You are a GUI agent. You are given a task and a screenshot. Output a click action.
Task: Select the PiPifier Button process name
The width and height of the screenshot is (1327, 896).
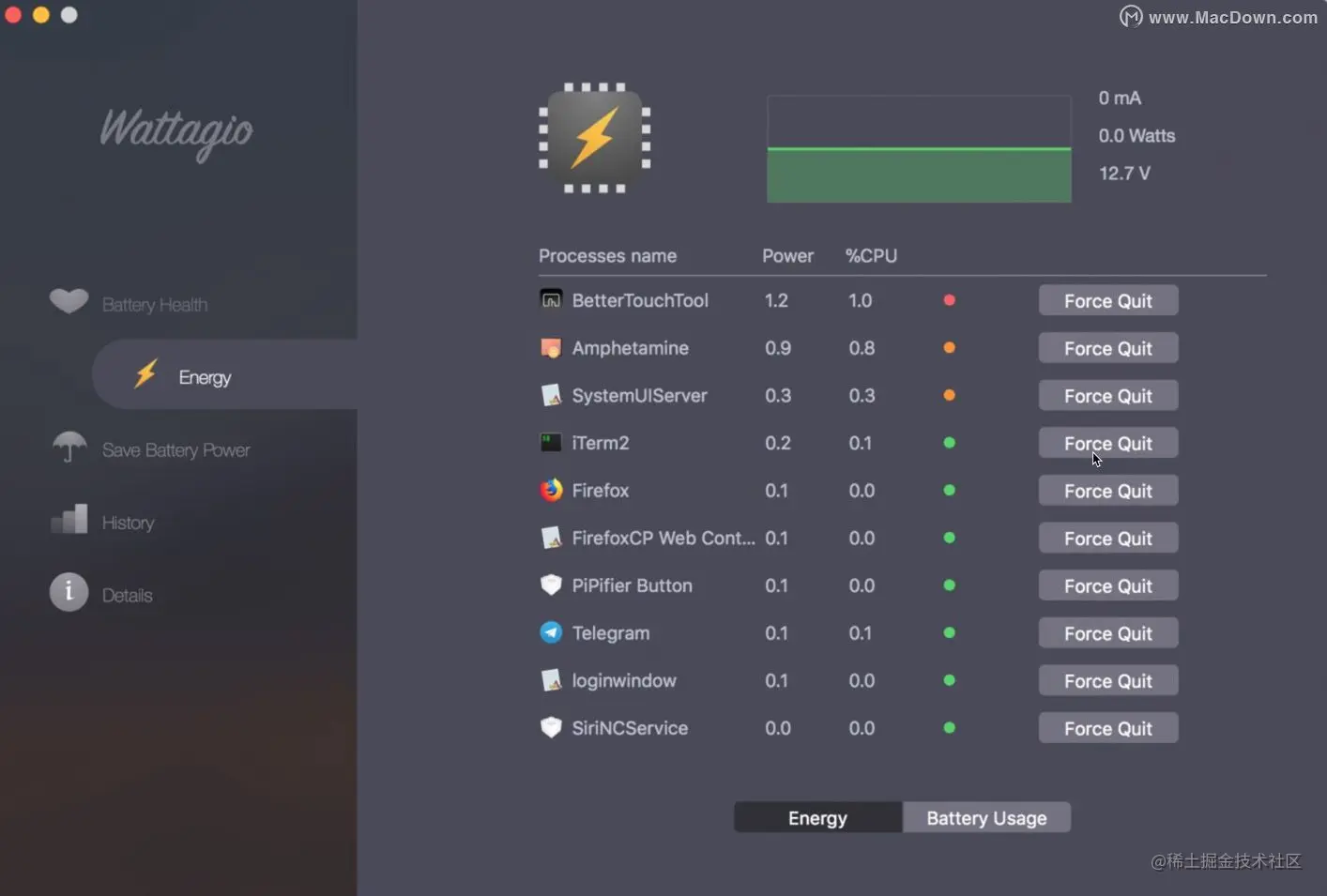pos(632,585)
